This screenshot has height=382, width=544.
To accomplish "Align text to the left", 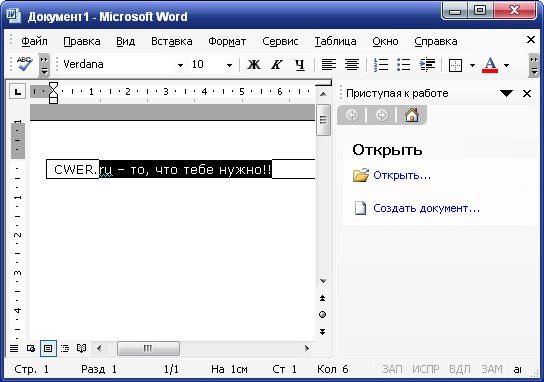I will coord(329,65).
